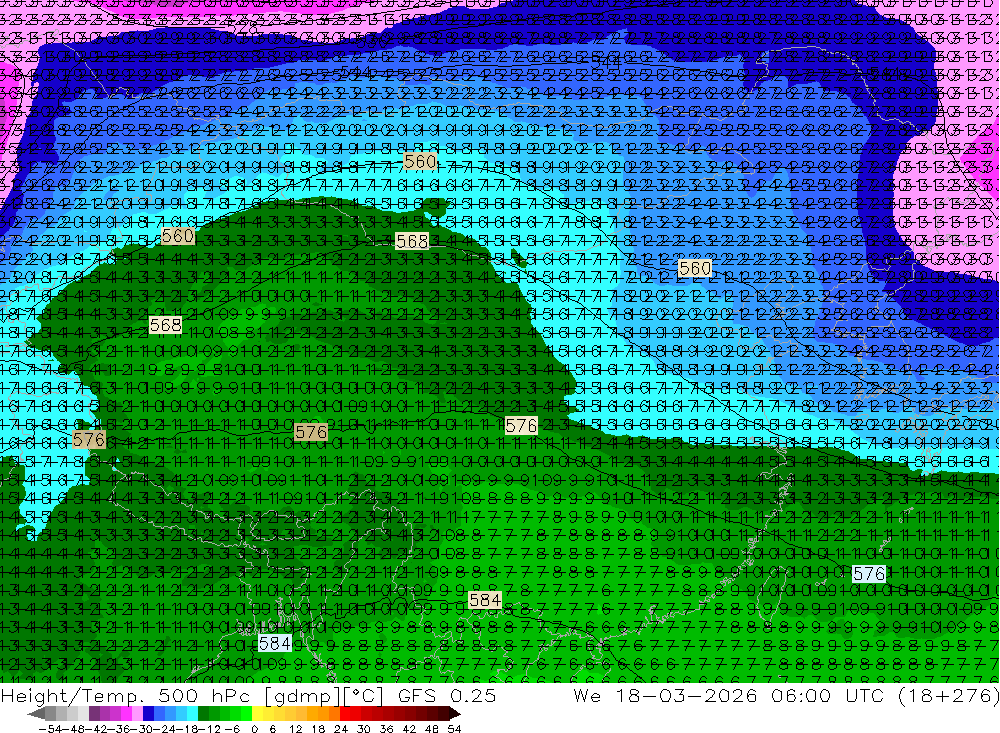Click the dark maroon right arrow end of legend
1000x733 pixels.
coord(455,714)
